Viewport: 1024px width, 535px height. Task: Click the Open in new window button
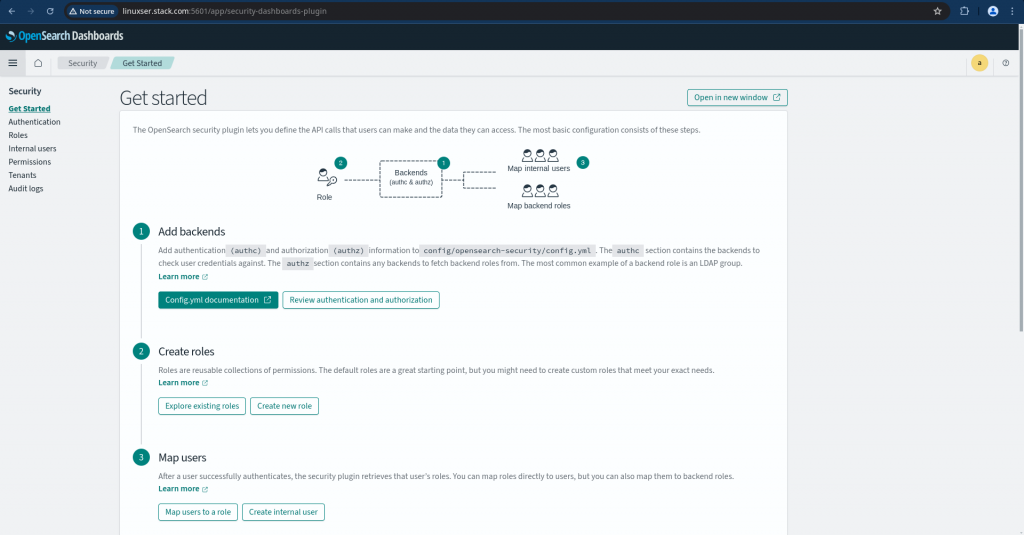pos(737,97)
